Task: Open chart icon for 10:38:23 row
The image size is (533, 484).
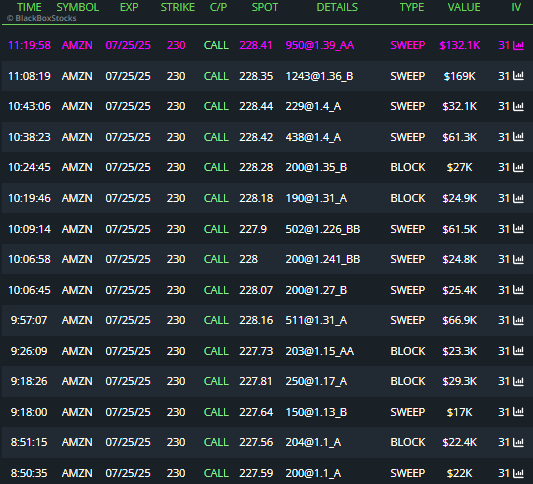Action: pos(518,137)
